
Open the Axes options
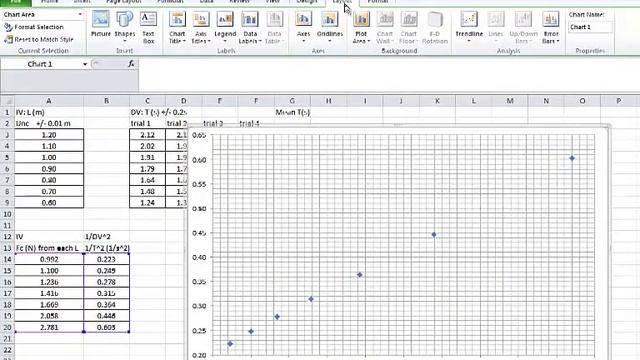[303, 27]
